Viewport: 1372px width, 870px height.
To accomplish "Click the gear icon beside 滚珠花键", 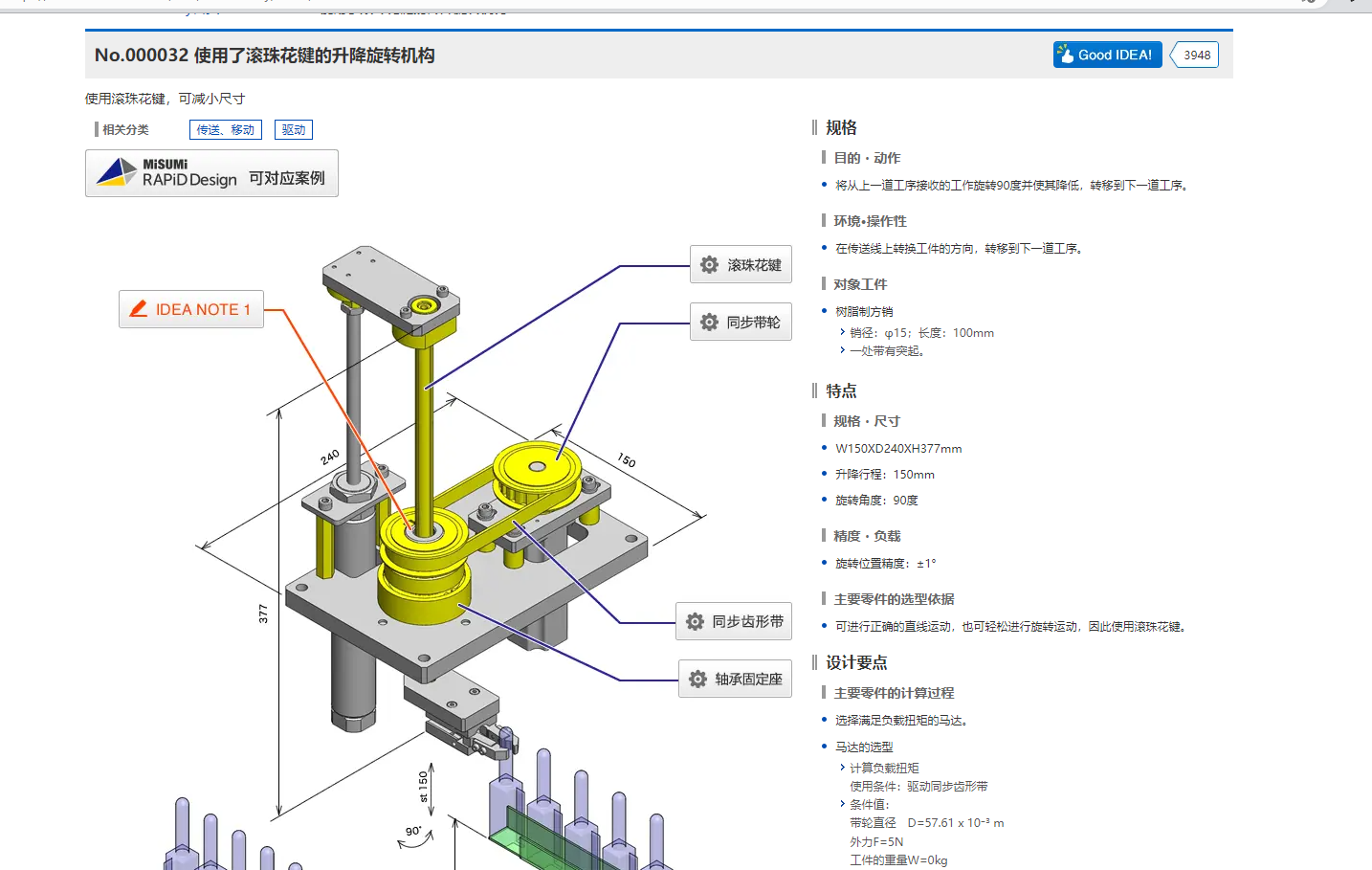I will click(x=709, y=264).
